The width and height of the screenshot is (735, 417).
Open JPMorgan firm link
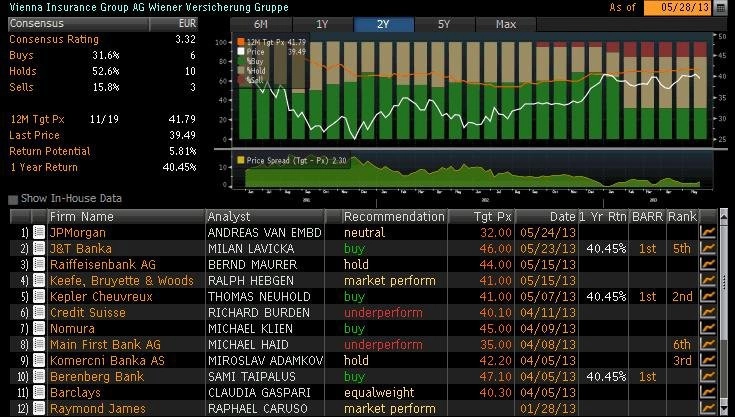click(78, 232)
